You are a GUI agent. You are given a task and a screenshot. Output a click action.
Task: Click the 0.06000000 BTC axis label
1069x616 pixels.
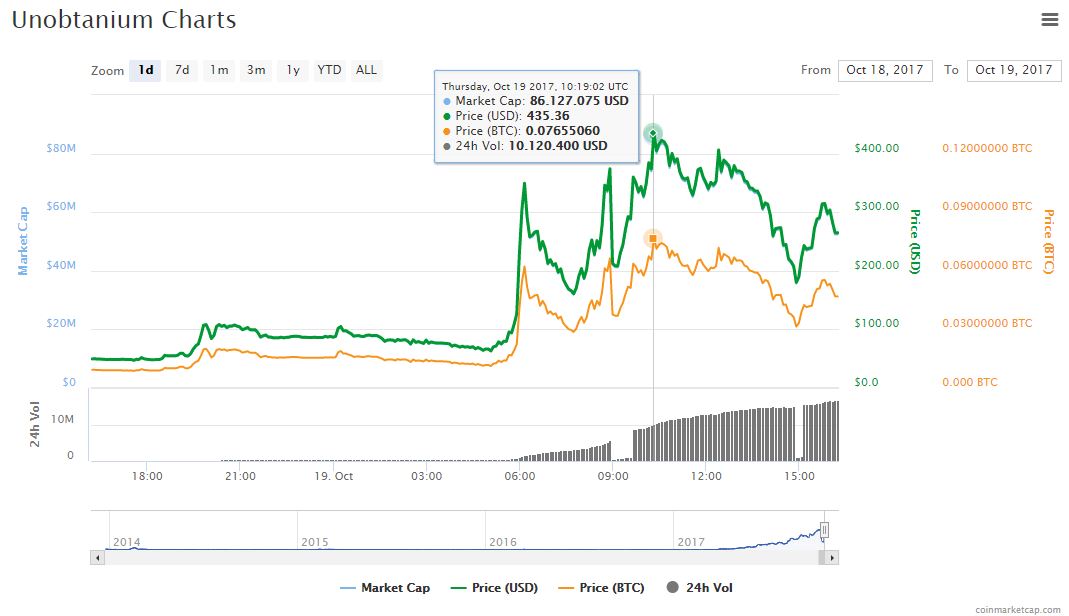pos(987,265)
